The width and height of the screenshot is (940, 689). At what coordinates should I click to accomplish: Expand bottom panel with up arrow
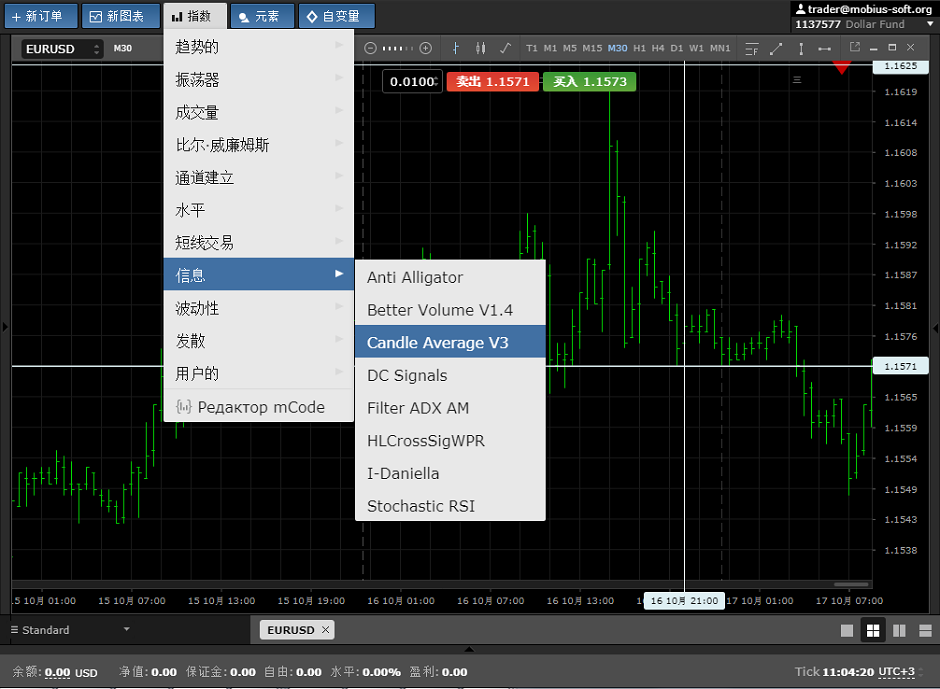[469, 649]
